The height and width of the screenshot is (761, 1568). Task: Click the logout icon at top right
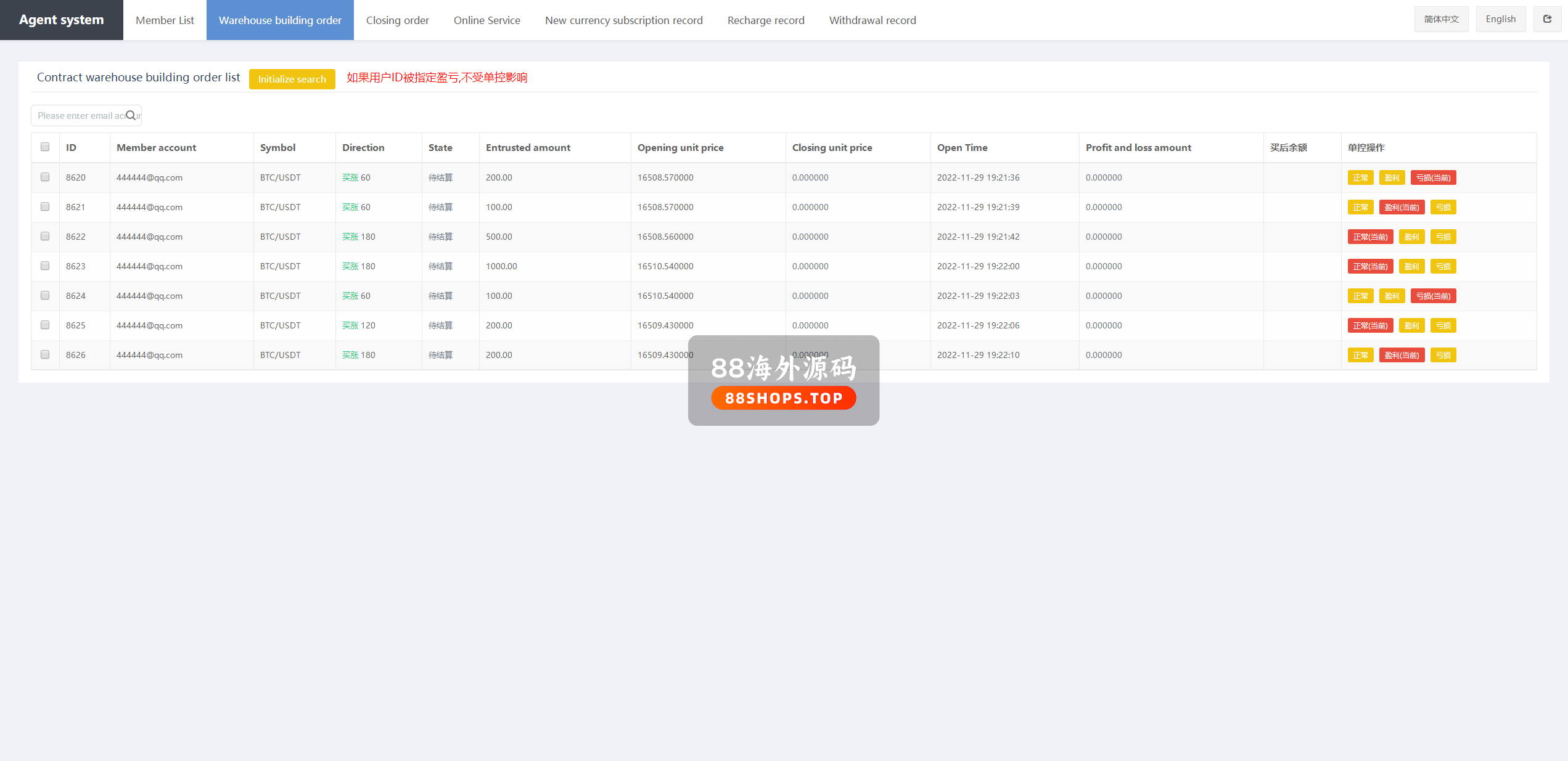(1547, 19)
